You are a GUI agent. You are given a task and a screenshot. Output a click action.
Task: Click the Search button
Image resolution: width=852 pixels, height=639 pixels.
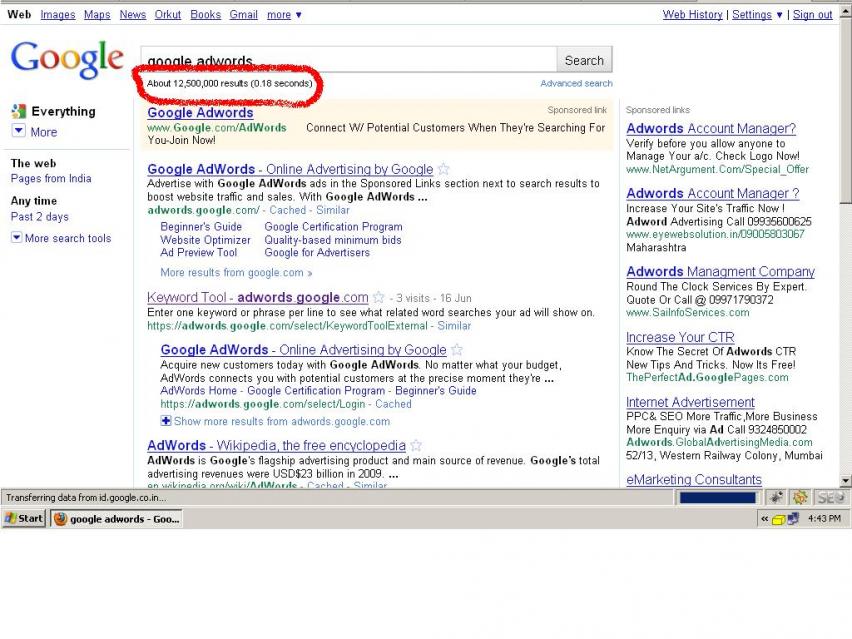click(584, 60)
